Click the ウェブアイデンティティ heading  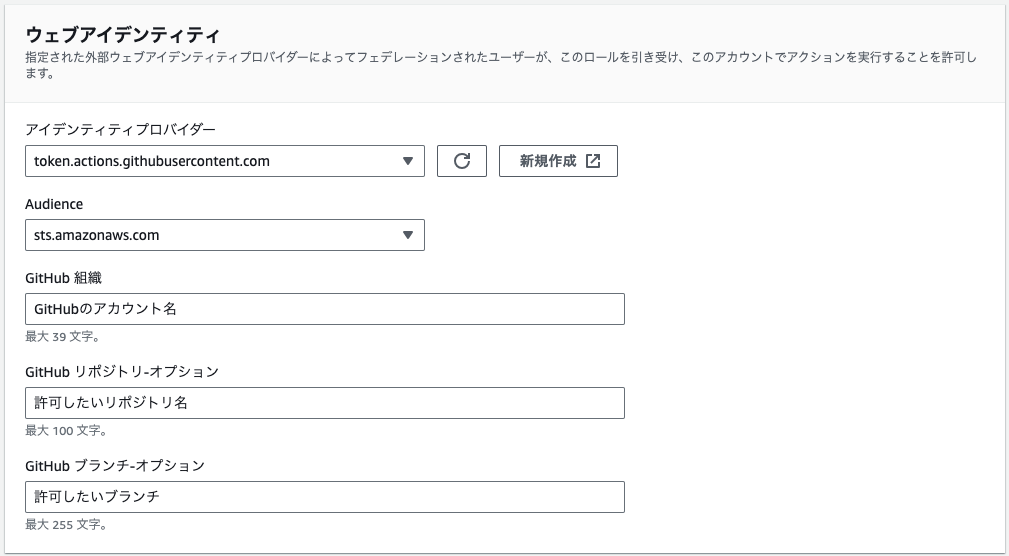coord(123,34)
